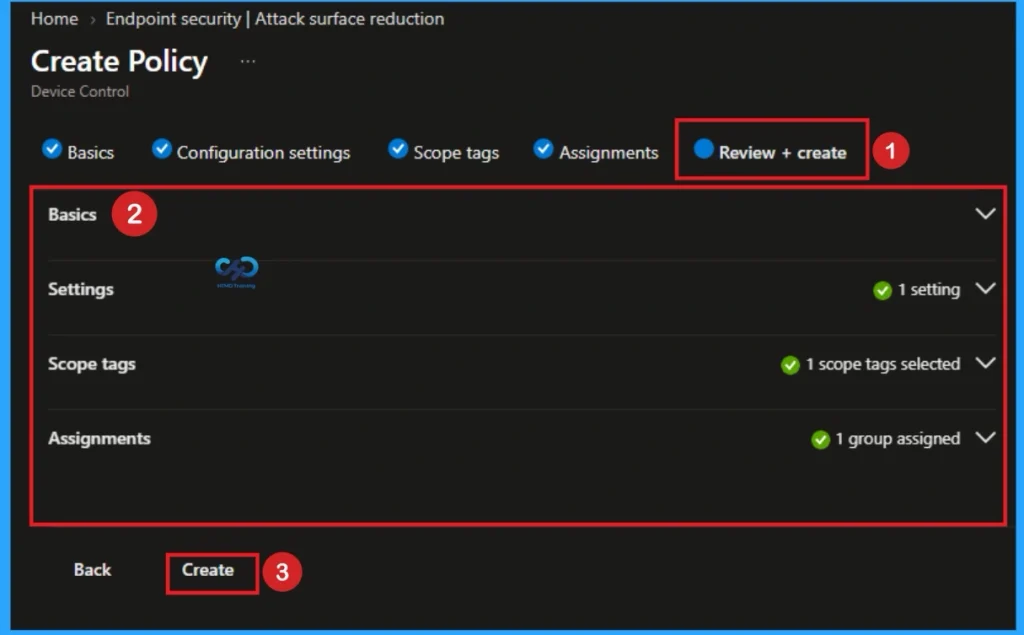This screenshot has height=635, width=1024.
Task: Expand the Settings section chevron
Action: point(985,288)
